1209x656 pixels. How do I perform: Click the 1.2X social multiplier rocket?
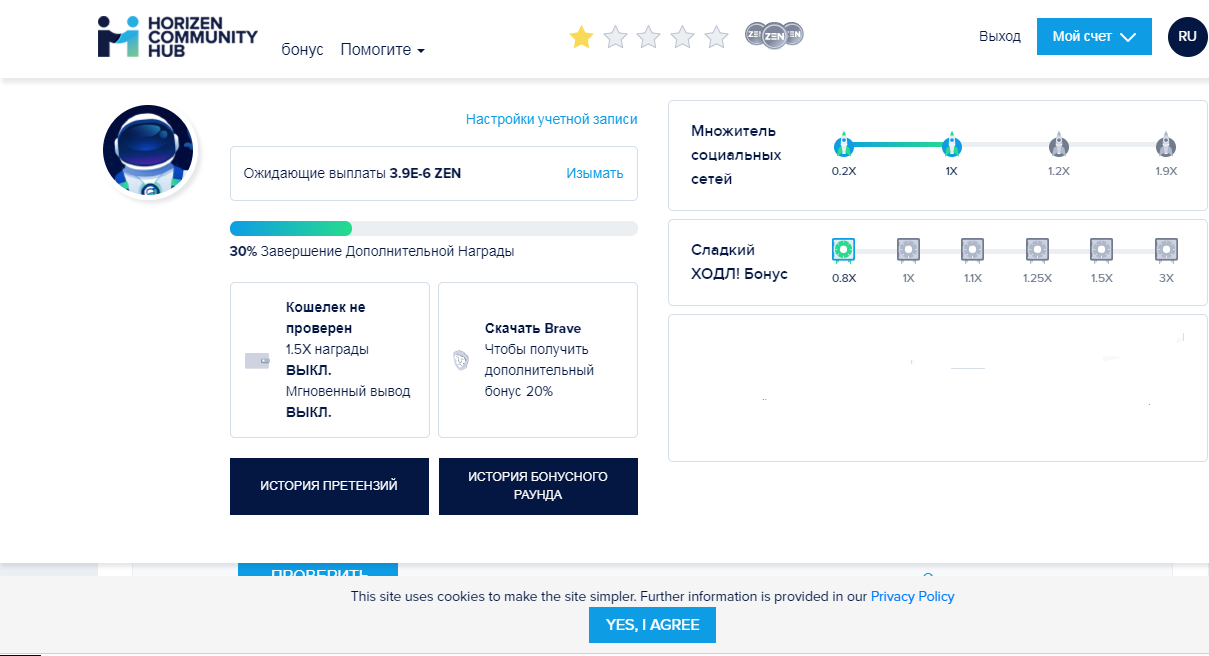[1059, 145]
